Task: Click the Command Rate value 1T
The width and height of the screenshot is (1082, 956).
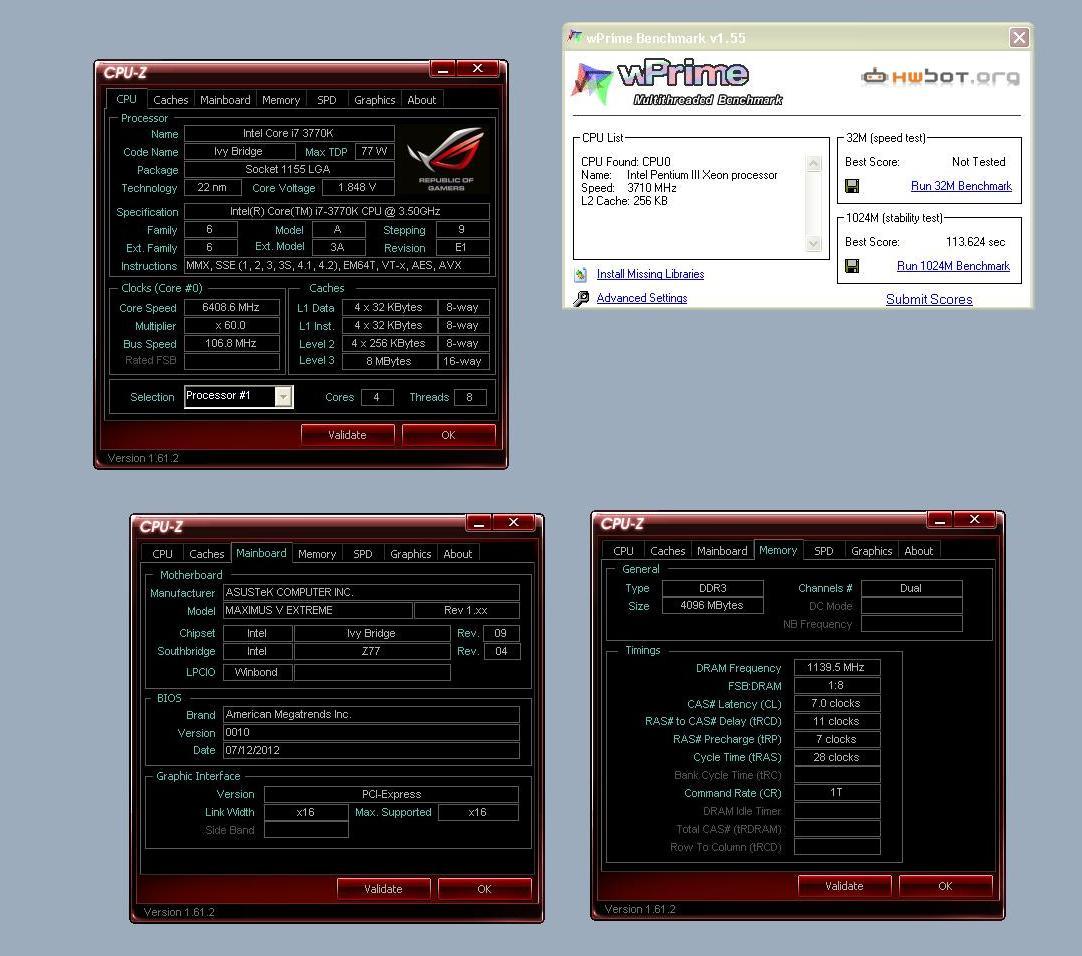Action: 836,792
